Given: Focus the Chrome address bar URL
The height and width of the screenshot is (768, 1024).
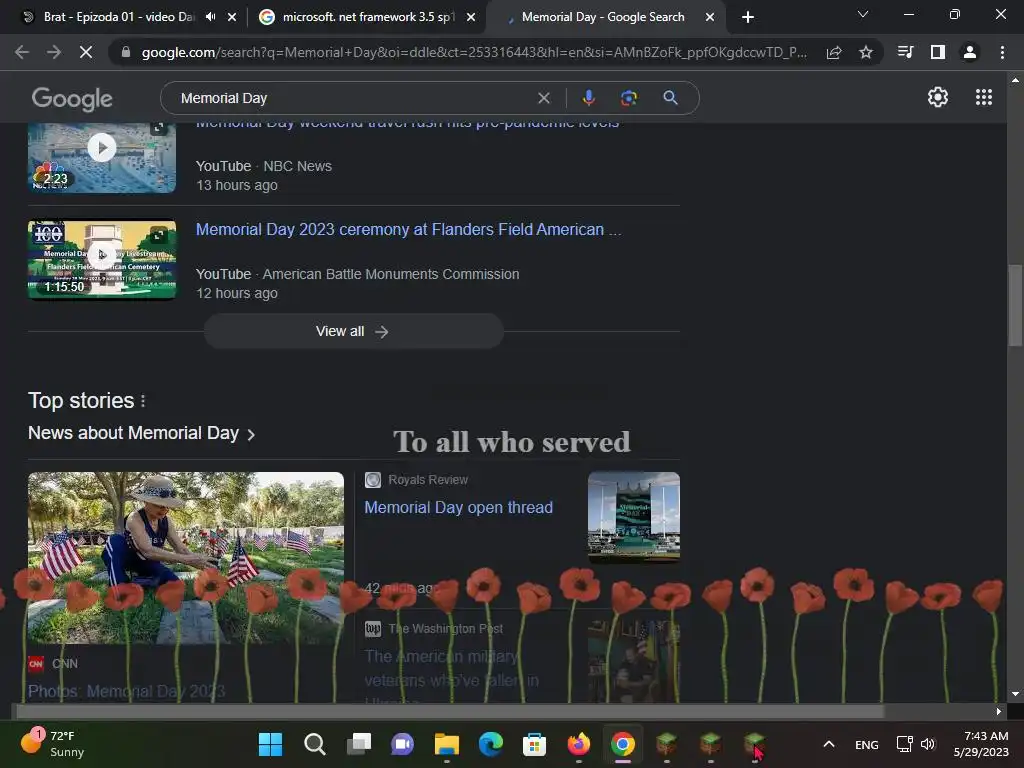Looking at the screenshot, I should (473, 52).
